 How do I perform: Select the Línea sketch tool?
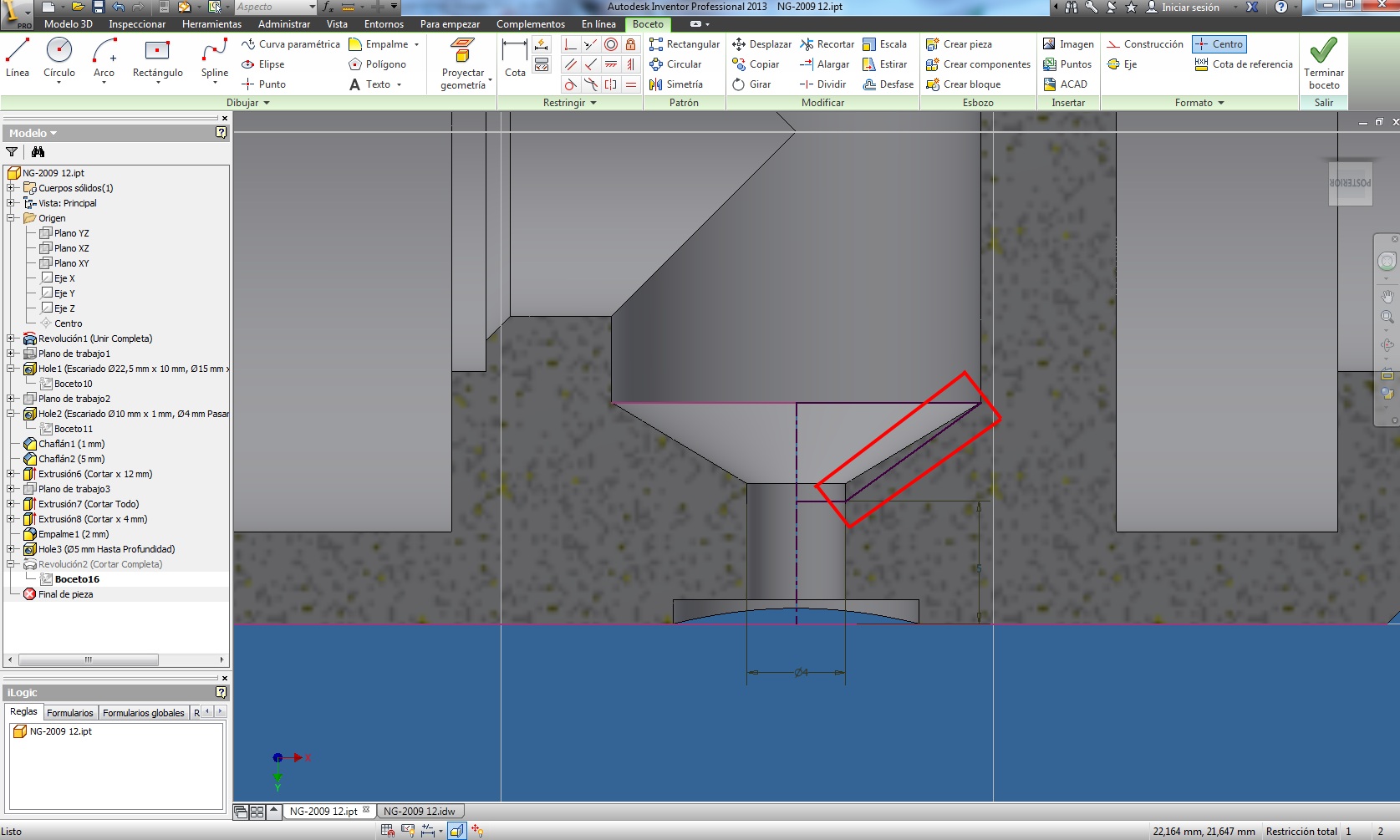click(18, 59)
